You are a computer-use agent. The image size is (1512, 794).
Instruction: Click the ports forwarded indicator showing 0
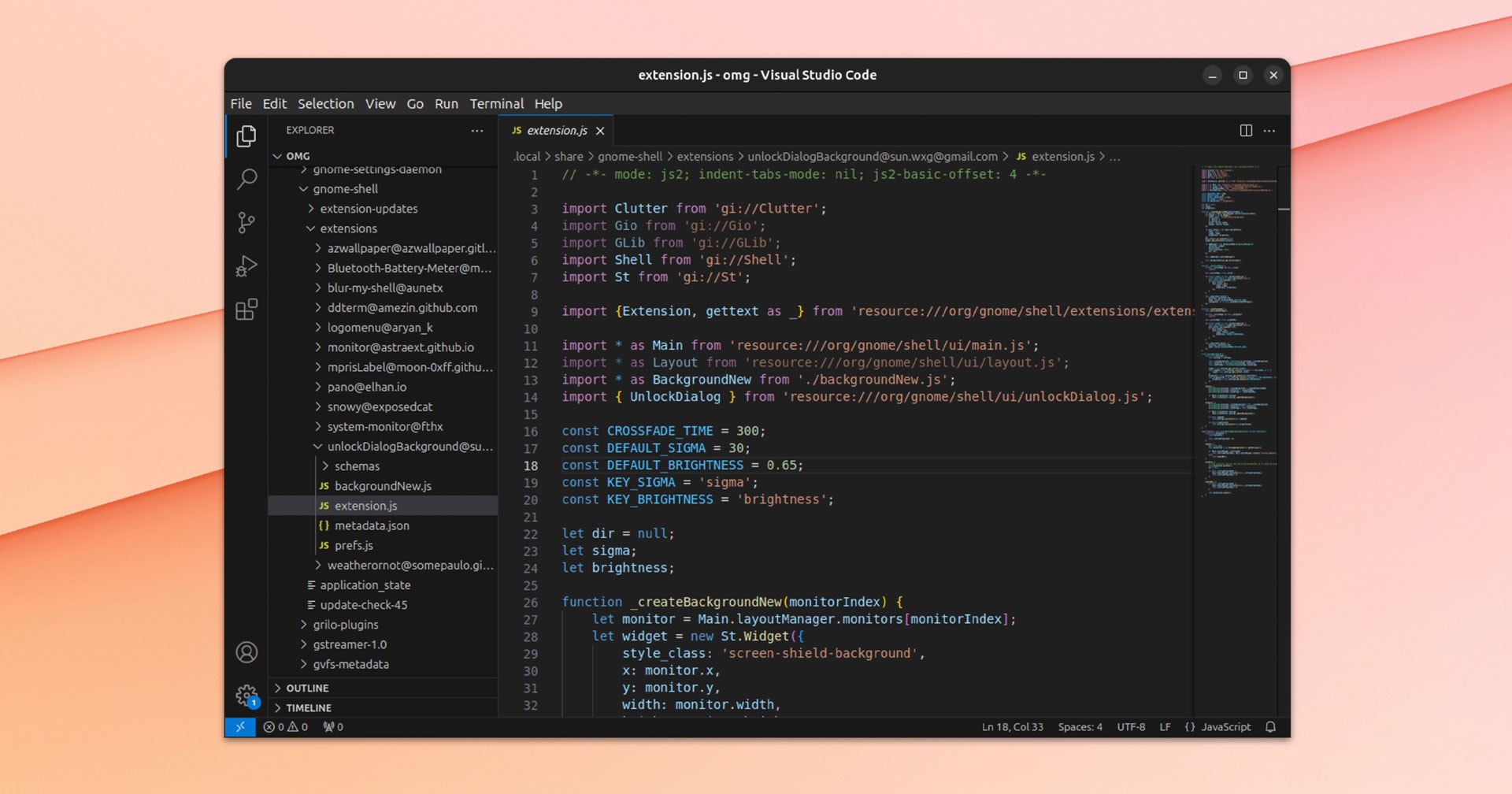tap(333, 727)
